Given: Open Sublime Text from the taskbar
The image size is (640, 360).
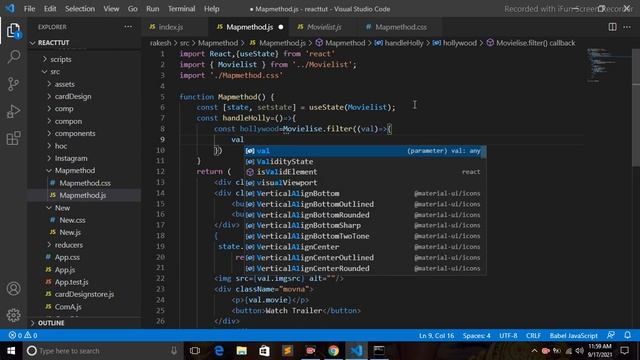Looking at the screenshot, I should (287, 351).
